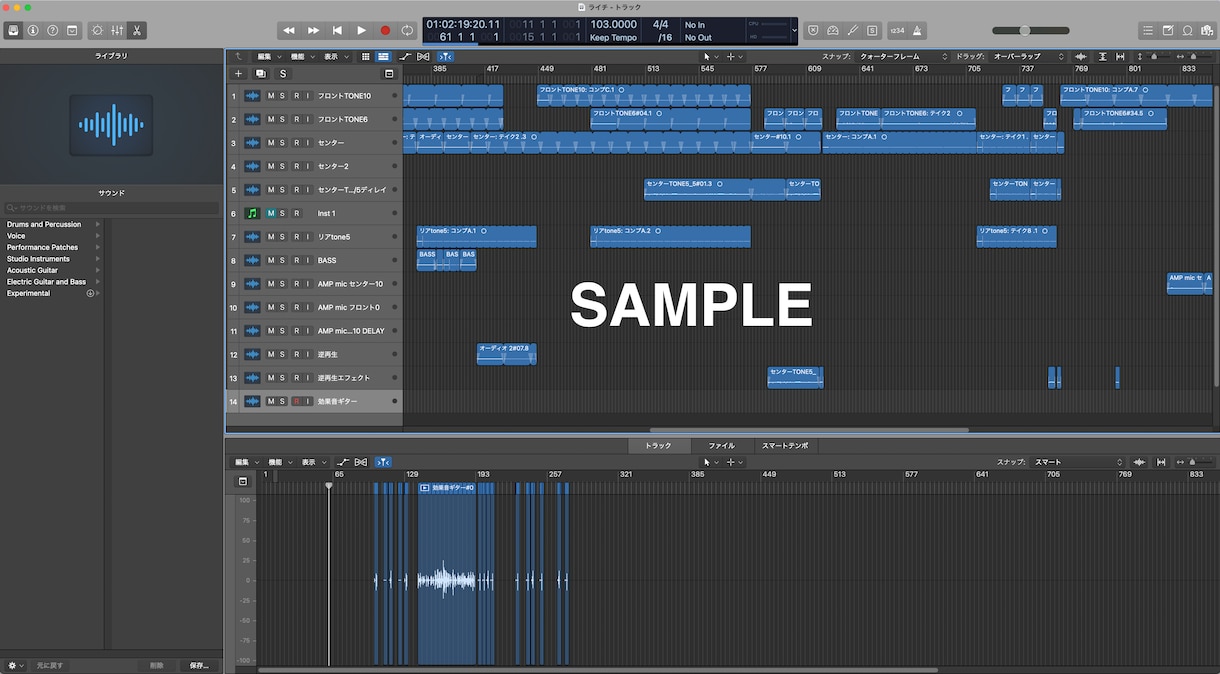1220x674 pixels.
Task: Solo the BASS track
Action: tap(283, 261)
